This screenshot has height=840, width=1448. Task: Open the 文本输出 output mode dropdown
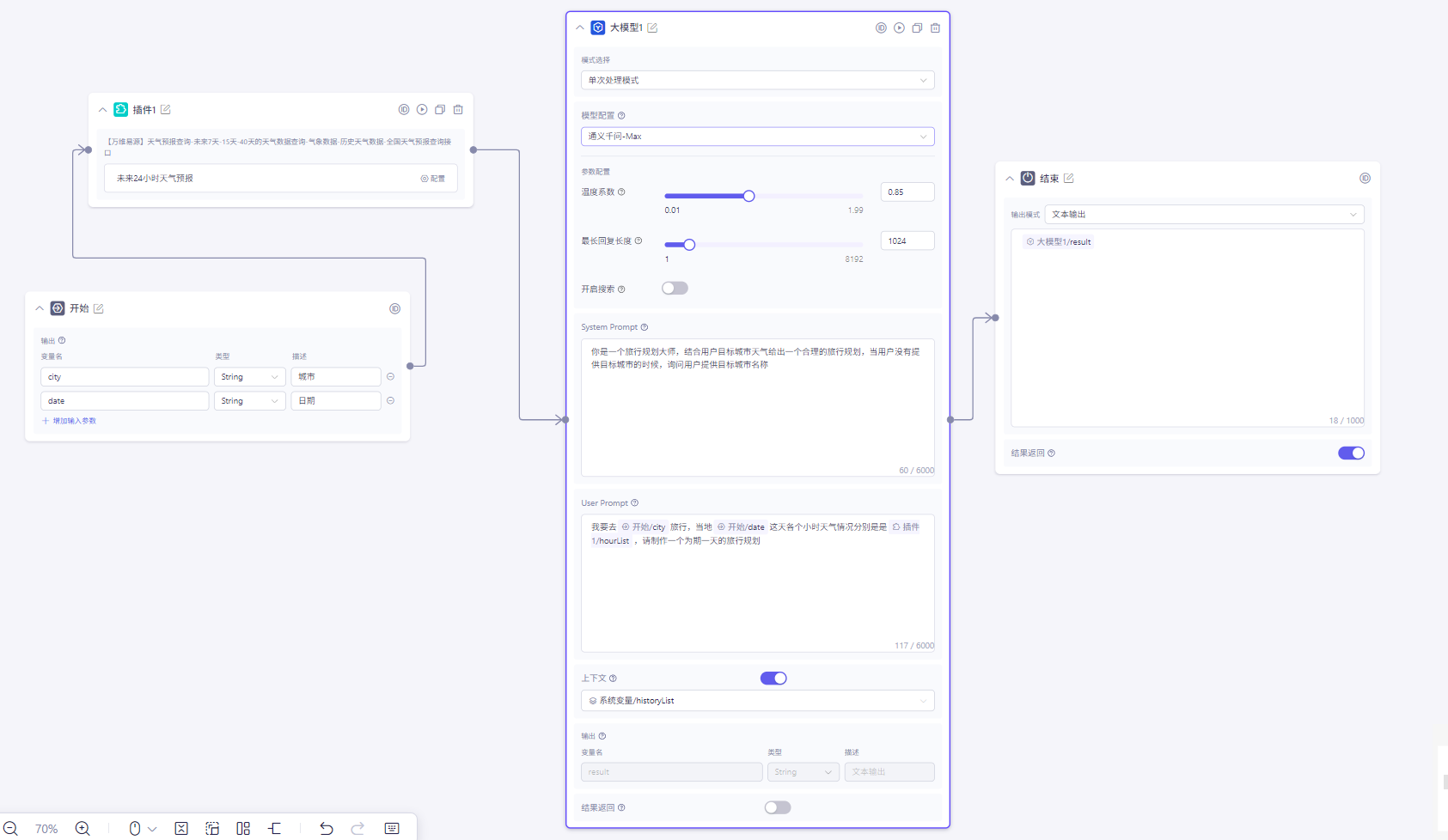tap(1205, 215)
